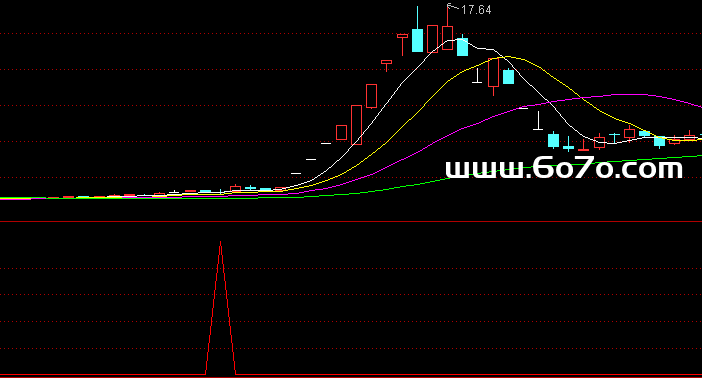This screenshot has height=378, width=702.
Task: Click the 17.64 high price label
Action: pyautogui.click(x=476, y=10)
